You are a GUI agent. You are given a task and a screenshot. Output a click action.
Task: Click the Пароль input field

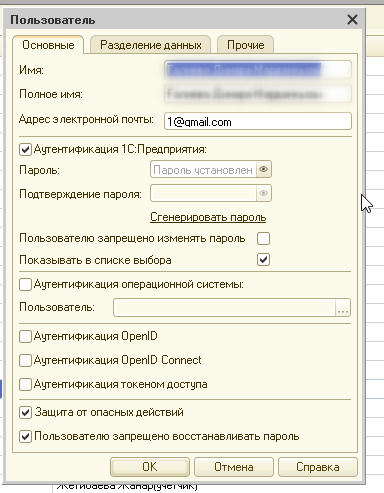pos(203,169)
